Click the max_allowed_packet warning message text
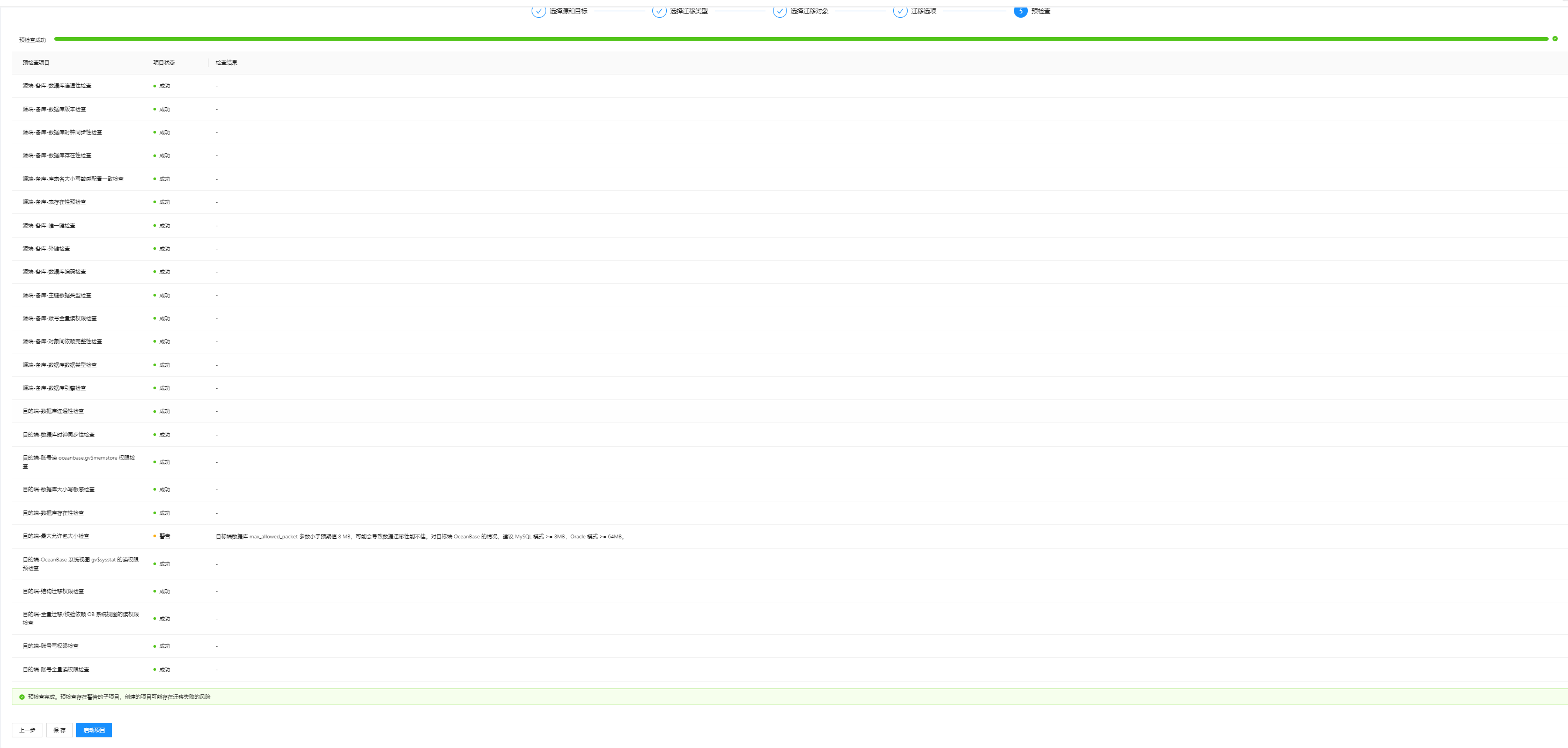The width and height of the screenshot is (1568, 748). click(x=420, y=537)
